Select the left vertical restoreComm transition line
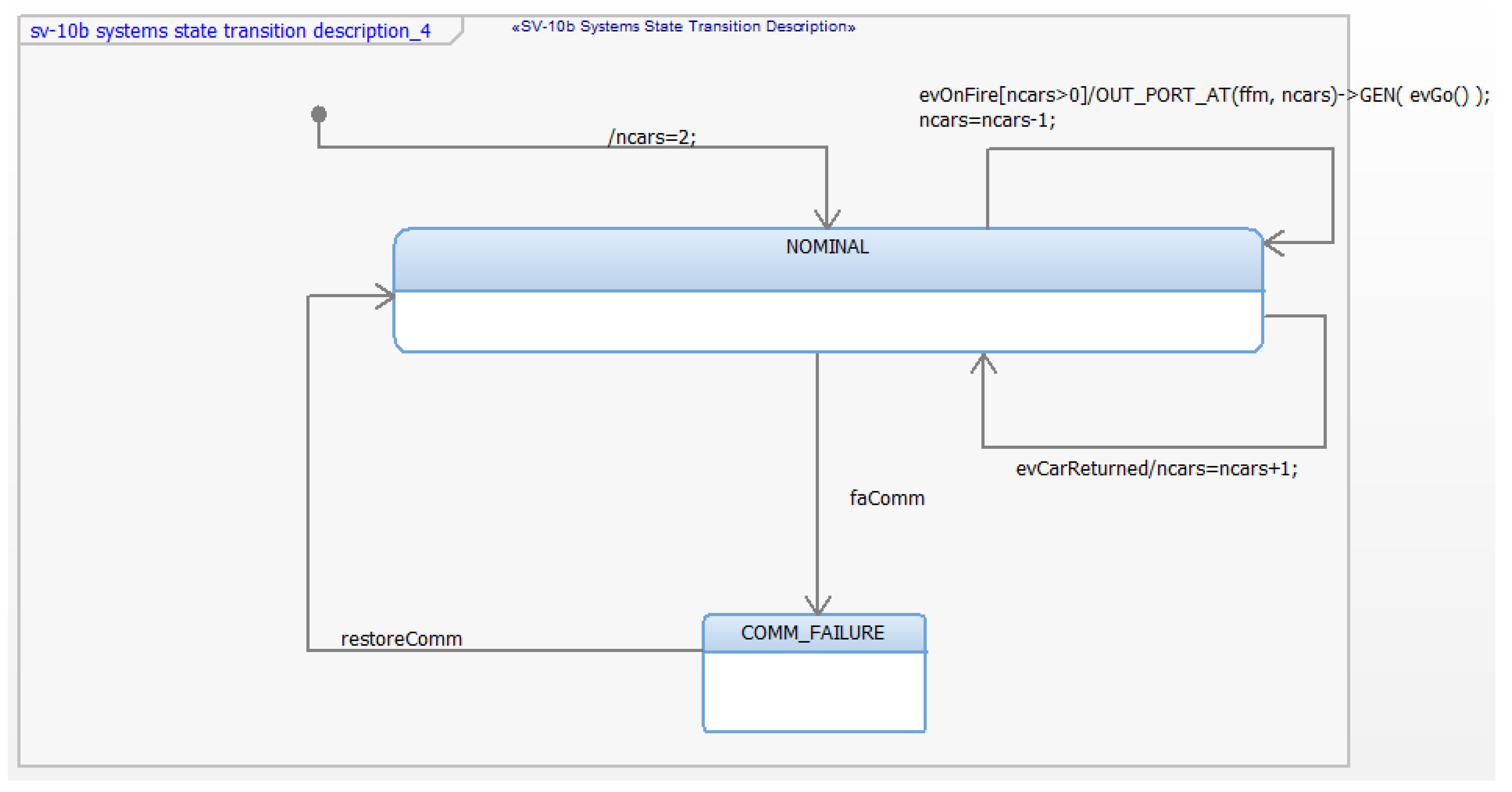 click(x=308, y=470)
